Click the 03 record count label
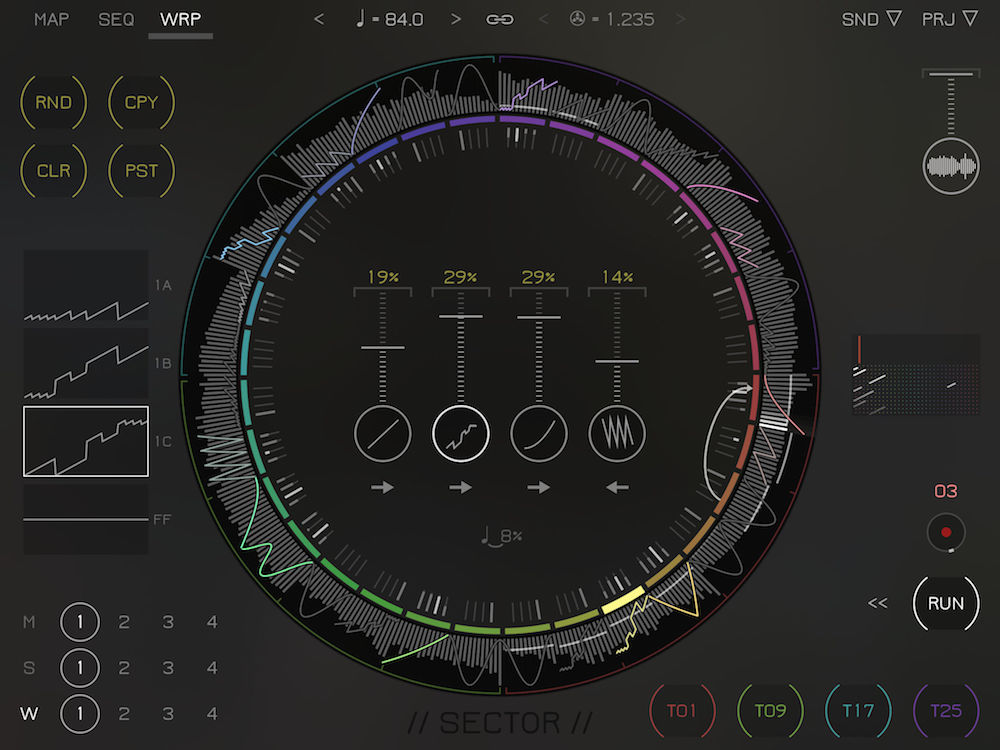 point(946,491)
